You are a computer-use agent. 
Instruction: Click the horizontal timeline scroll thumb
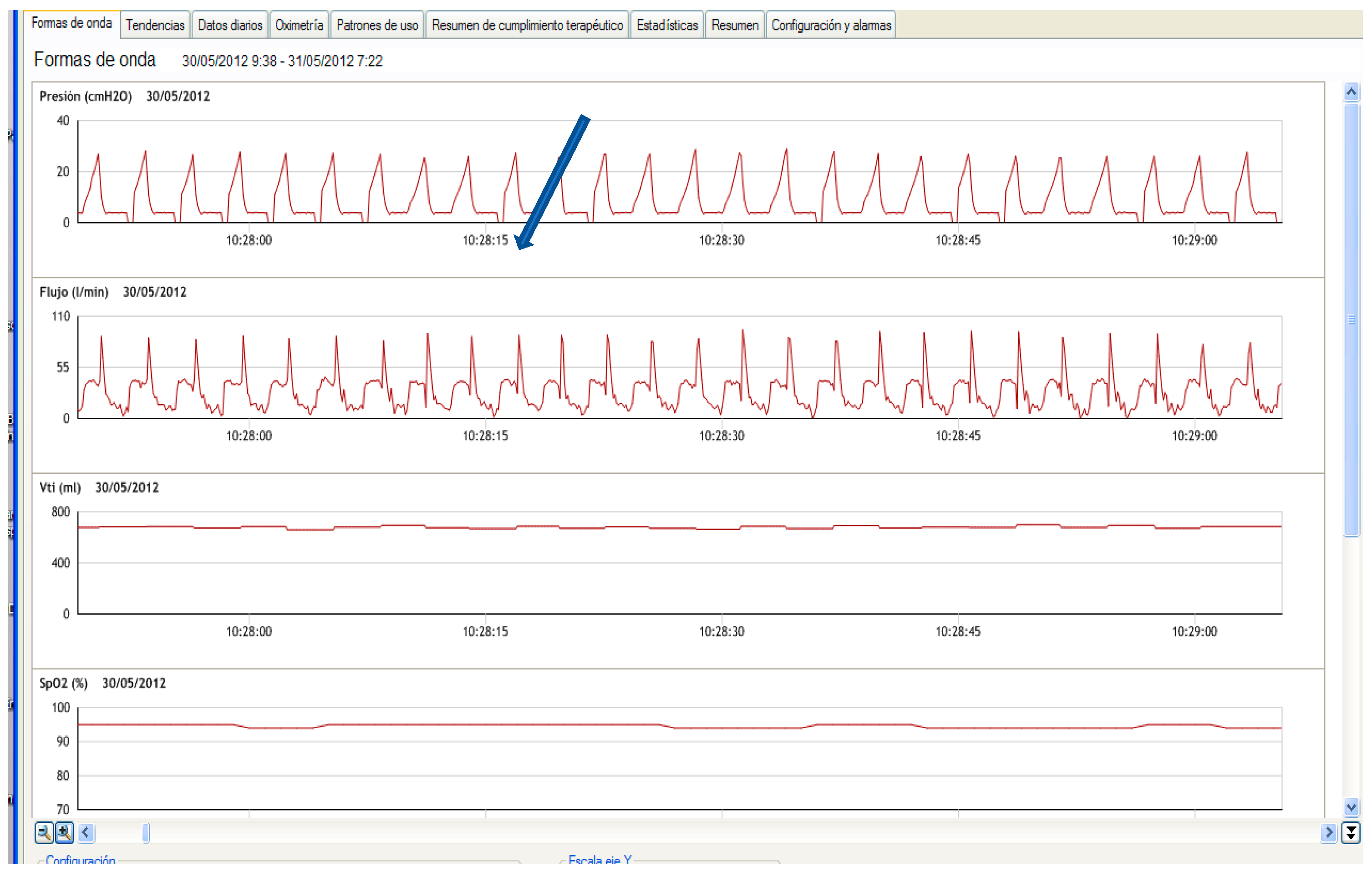[x=146, y=832]
